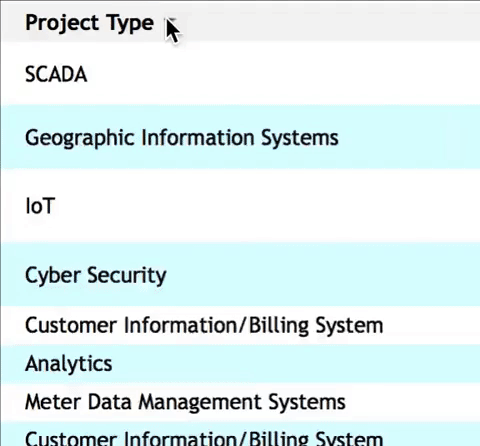Screen dimensions: 480x446
Task: Click blank white area in the IoT row
Action: pyautogui.click(x=267, y=206)
